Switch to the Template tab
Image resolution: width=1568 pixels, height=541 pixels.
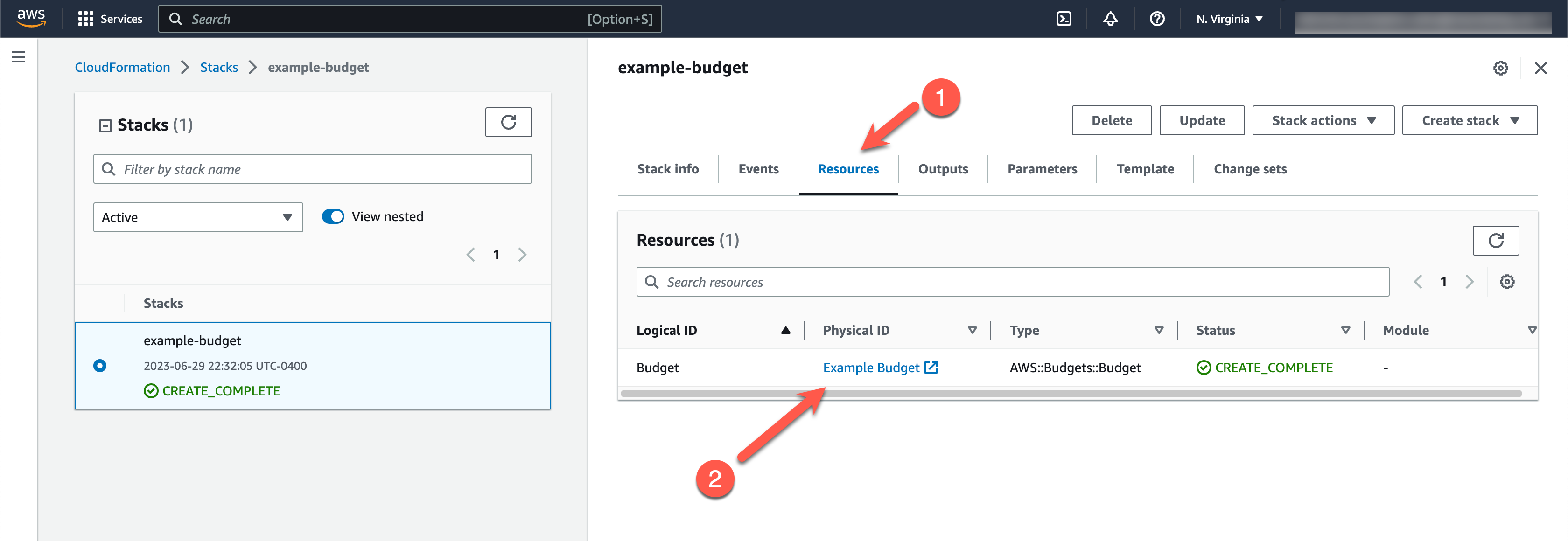[1144, 169]
